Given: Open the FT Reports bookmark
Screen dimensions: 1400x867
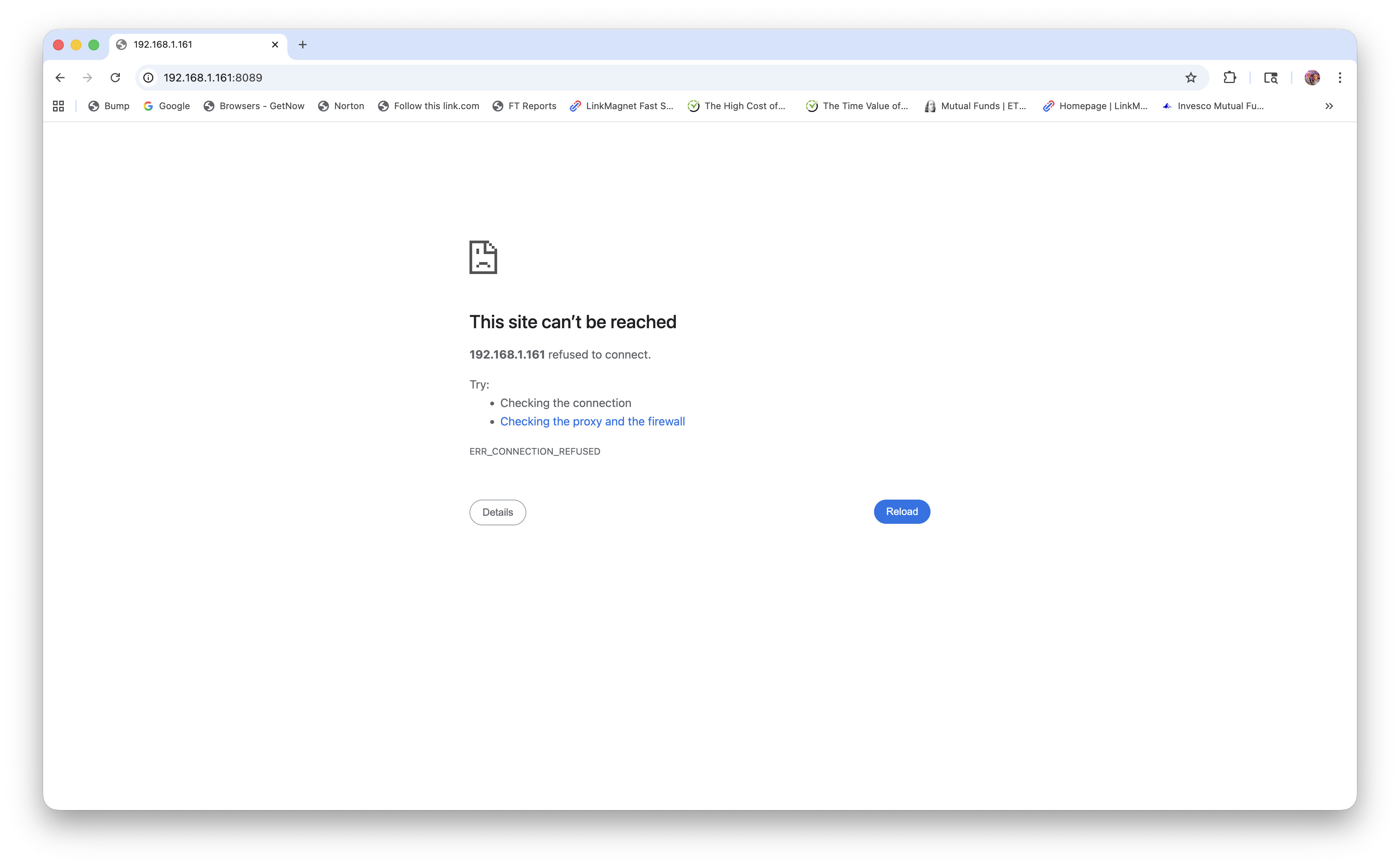Looking at the screenshot, I should coord(524,106).
